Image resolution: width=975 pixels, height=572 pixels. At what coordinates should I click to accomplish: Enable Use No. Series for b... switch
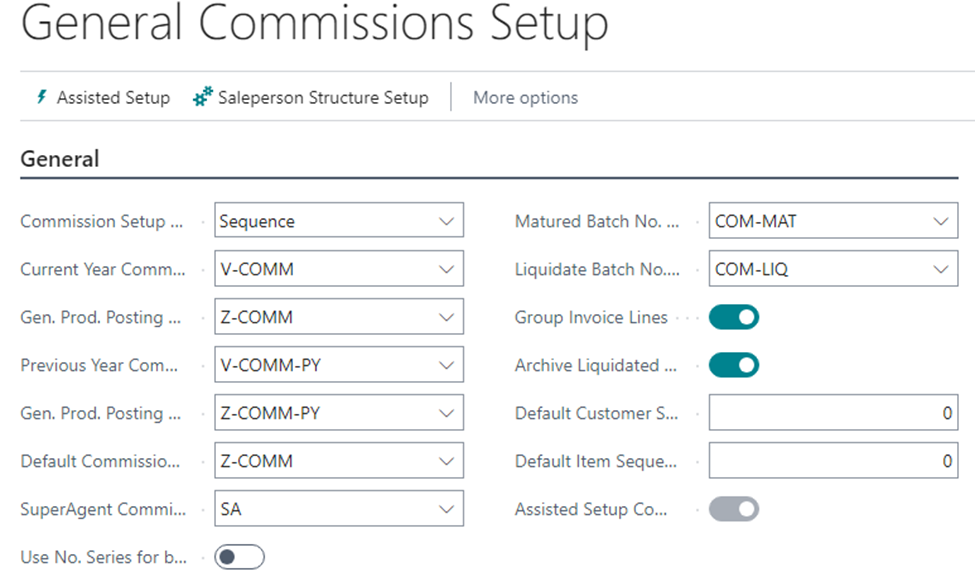click(239, 557)
